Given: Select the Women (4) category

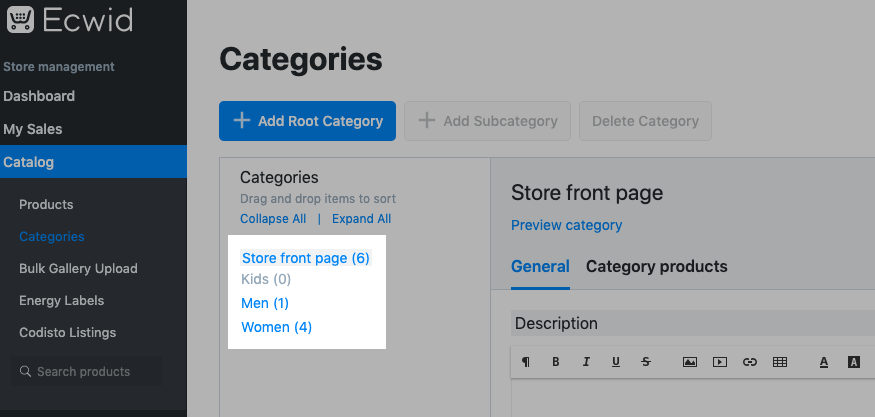Looking at the screenshot, I should pyautogui.click(x=276, y=327).
